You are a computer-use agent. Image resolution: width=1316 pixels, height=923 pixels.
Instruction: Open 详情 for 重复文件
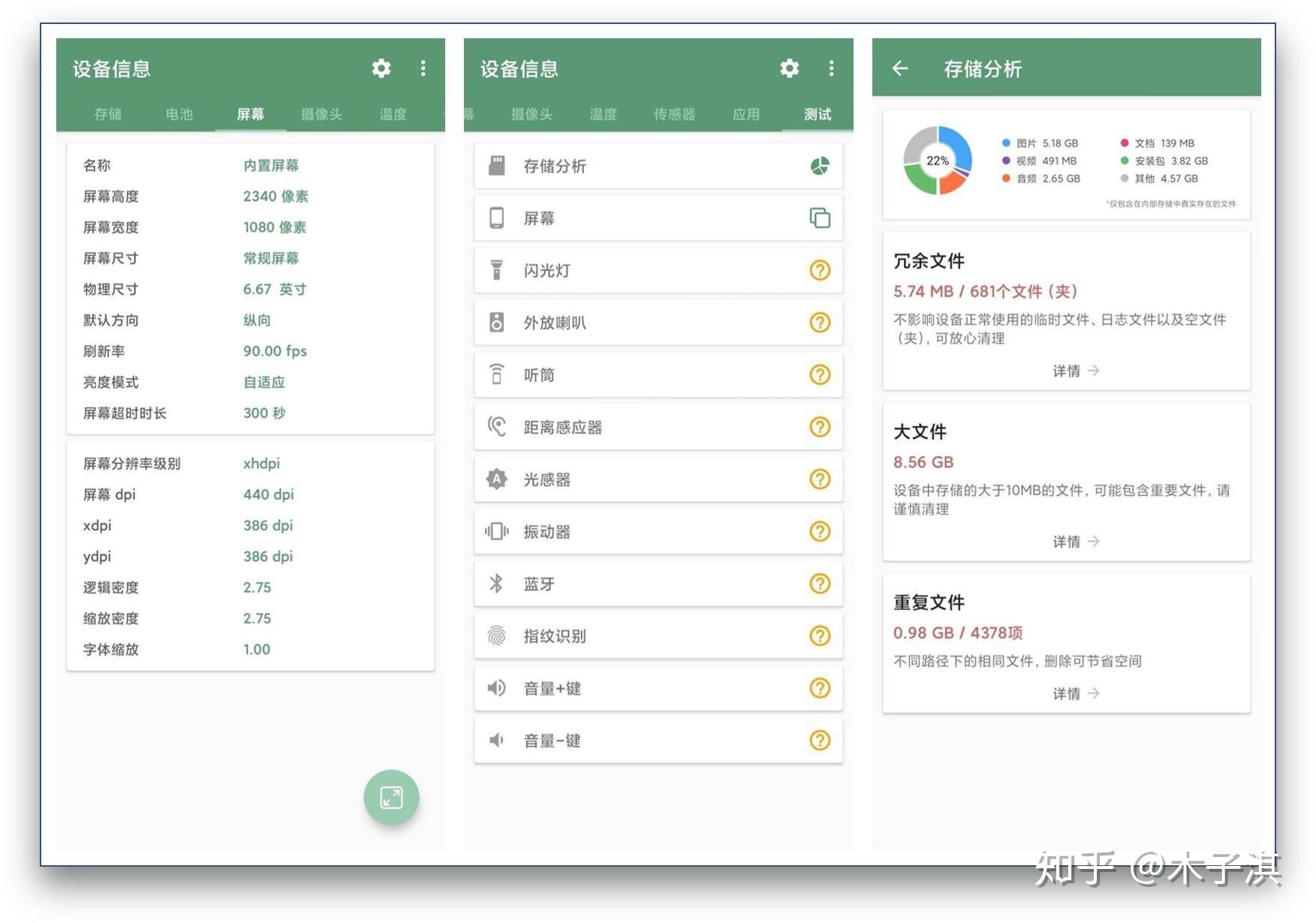click(1076, 693)
